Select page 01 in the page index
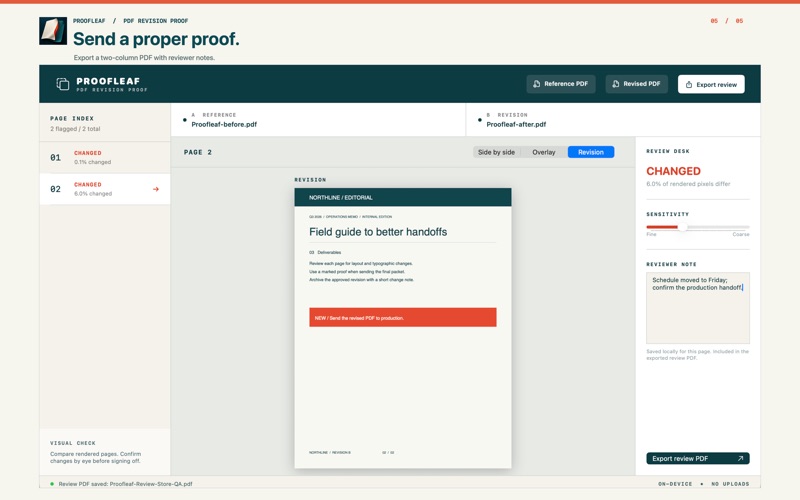Viewport: 800px width, 500px height. tap(105, 158)
